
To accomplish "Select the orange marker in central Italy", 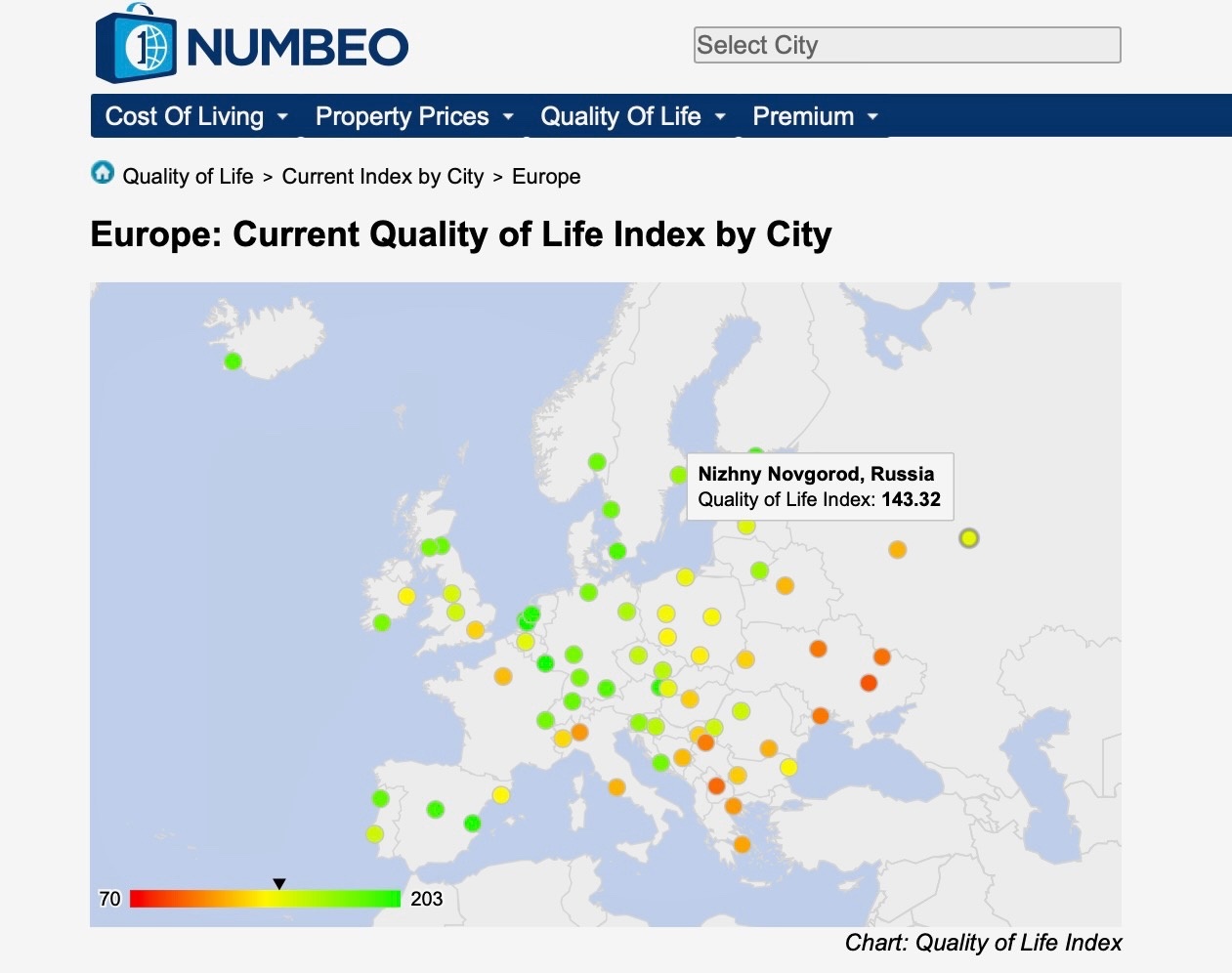I will (x=616, y=786).
